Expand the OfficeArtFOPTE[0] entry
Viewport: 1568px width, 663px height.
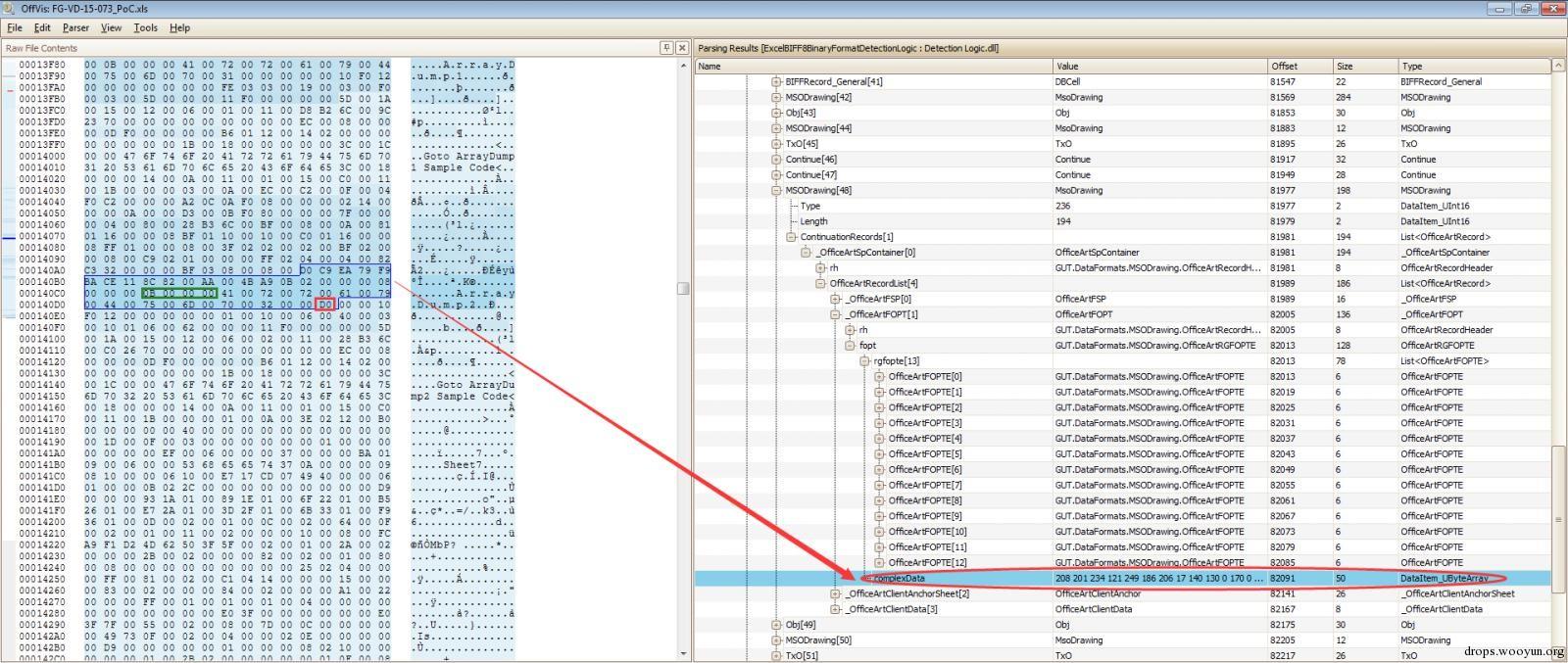tap(879, 377)
